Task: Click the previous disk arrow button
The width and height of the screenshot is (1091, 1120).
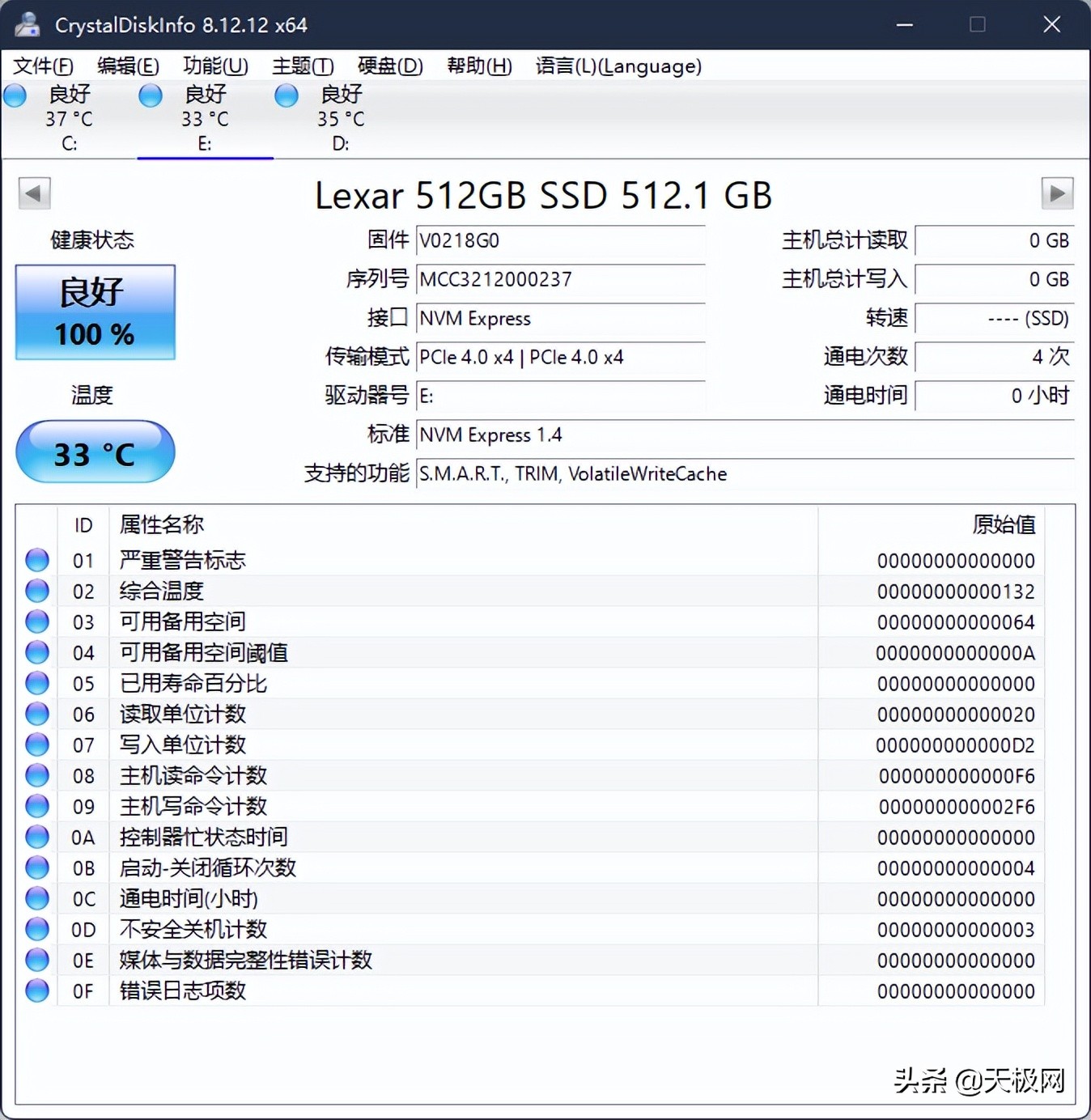Action: pos(34,194)
